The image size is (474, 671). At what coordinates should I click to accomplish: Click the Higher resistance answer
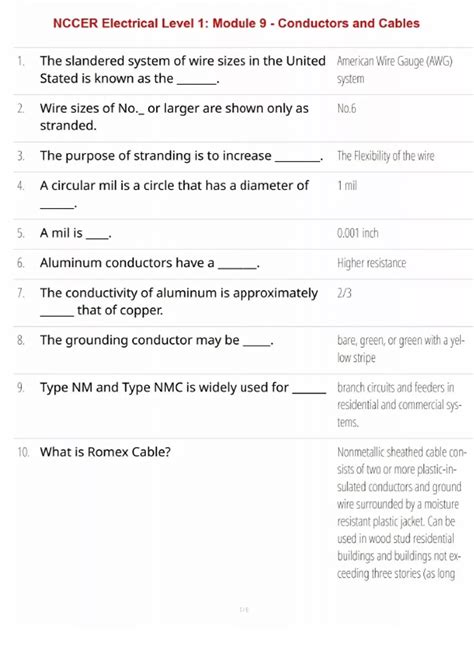[x=371, y=263]
